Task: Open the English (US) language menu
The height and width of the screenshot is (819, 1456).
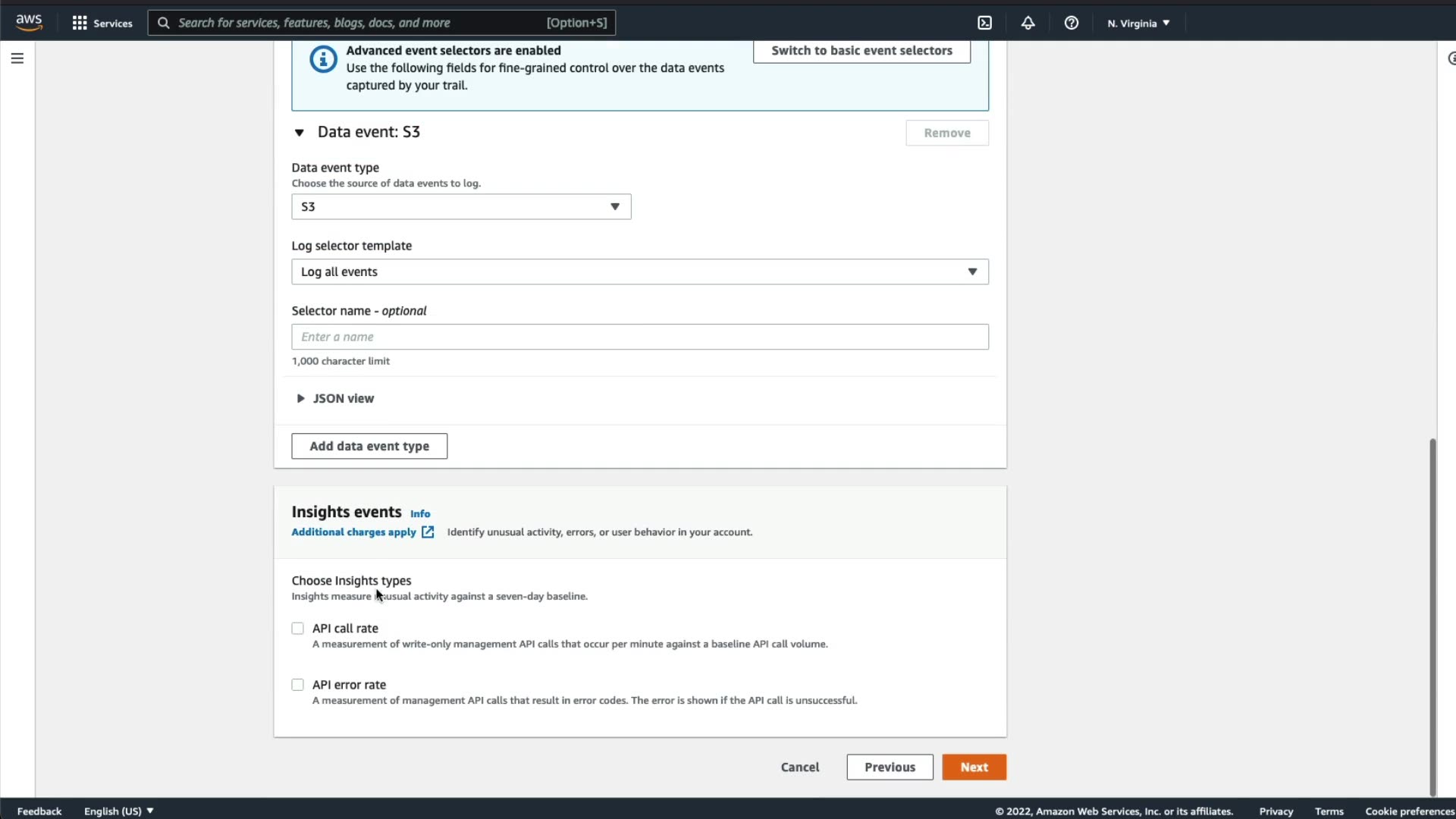Action: tap(118, 811)
